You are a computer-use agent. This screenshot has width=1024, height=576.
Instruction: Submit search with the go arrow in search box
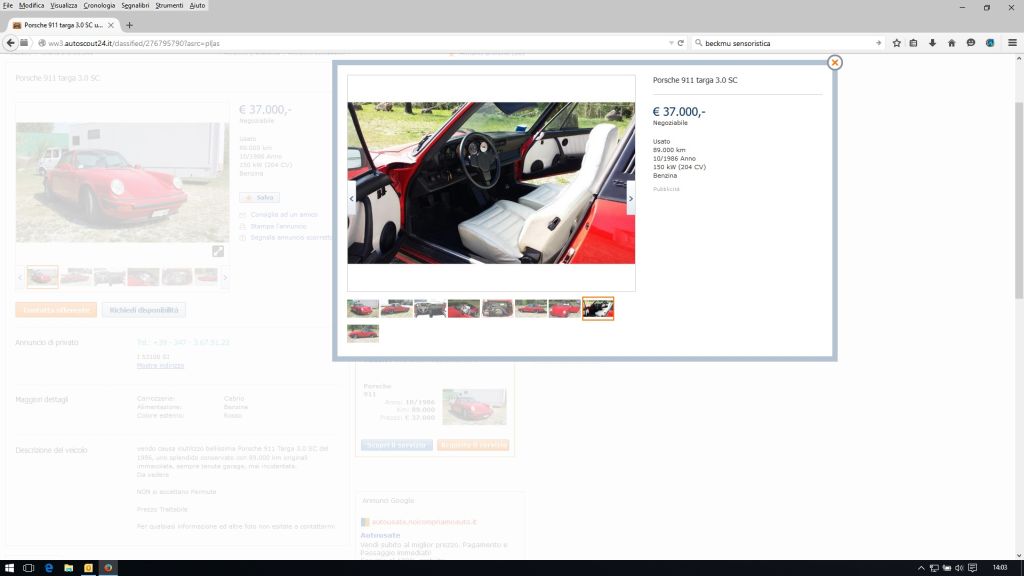point(878,43)
